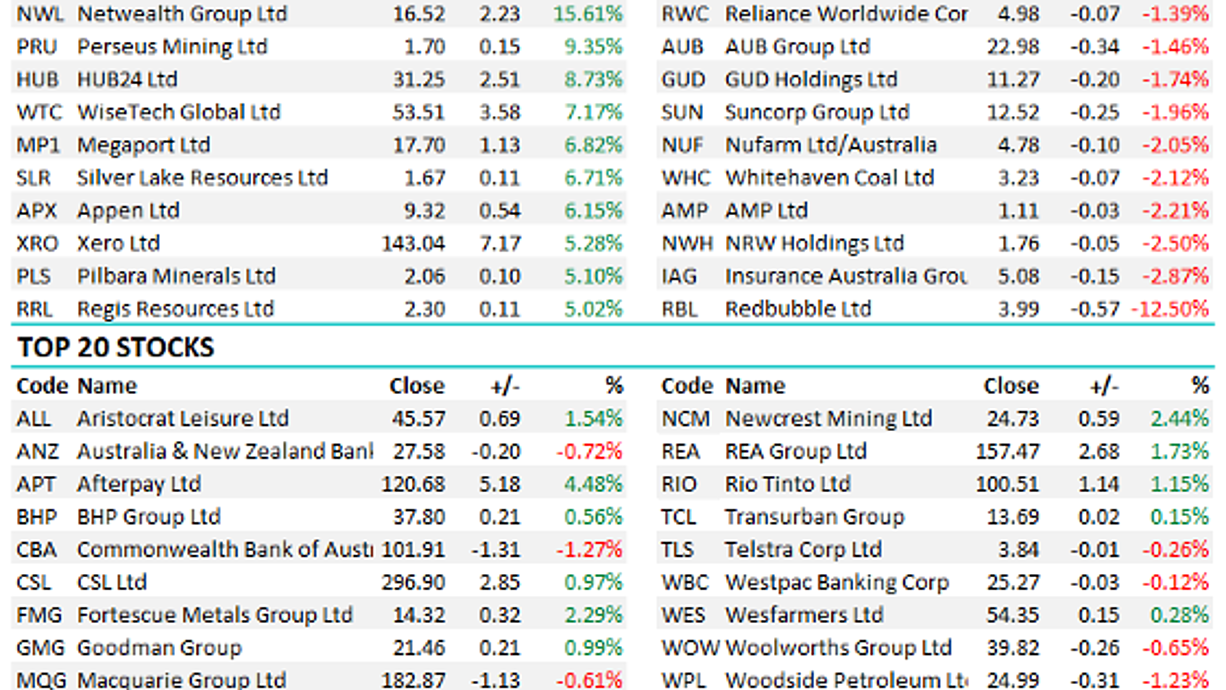Screen dimensions: 1226x690
Task: Click Silver Lake Resources Ltd name
Action: [x=202, y=178]
